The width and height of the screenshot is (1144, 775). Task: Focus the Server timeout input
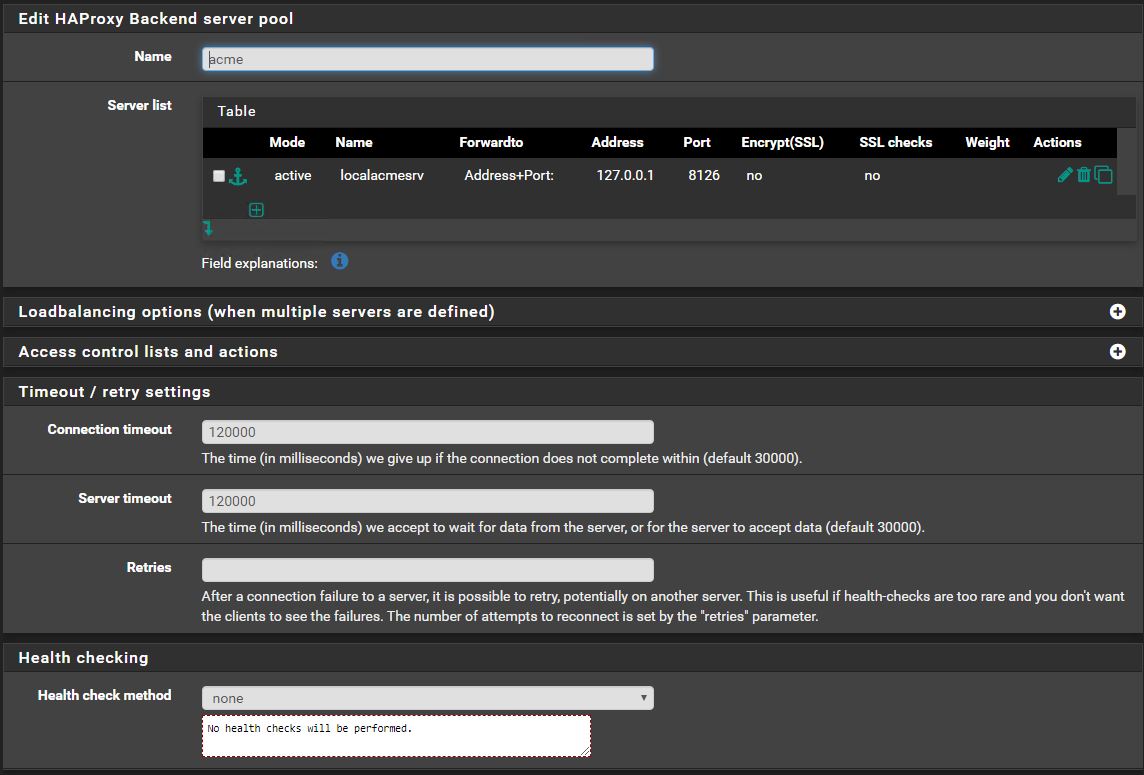pos(427,501)
